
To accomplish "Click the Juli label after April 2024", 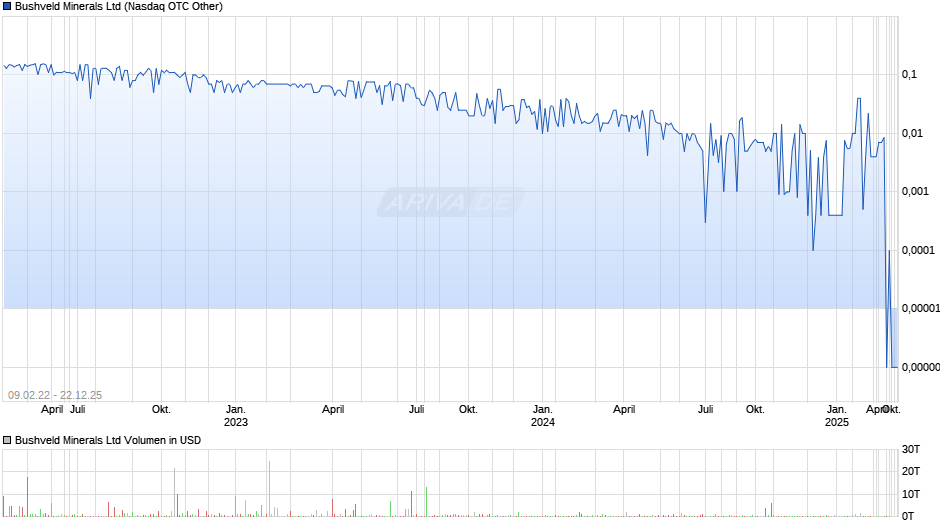I will (706, 410).
